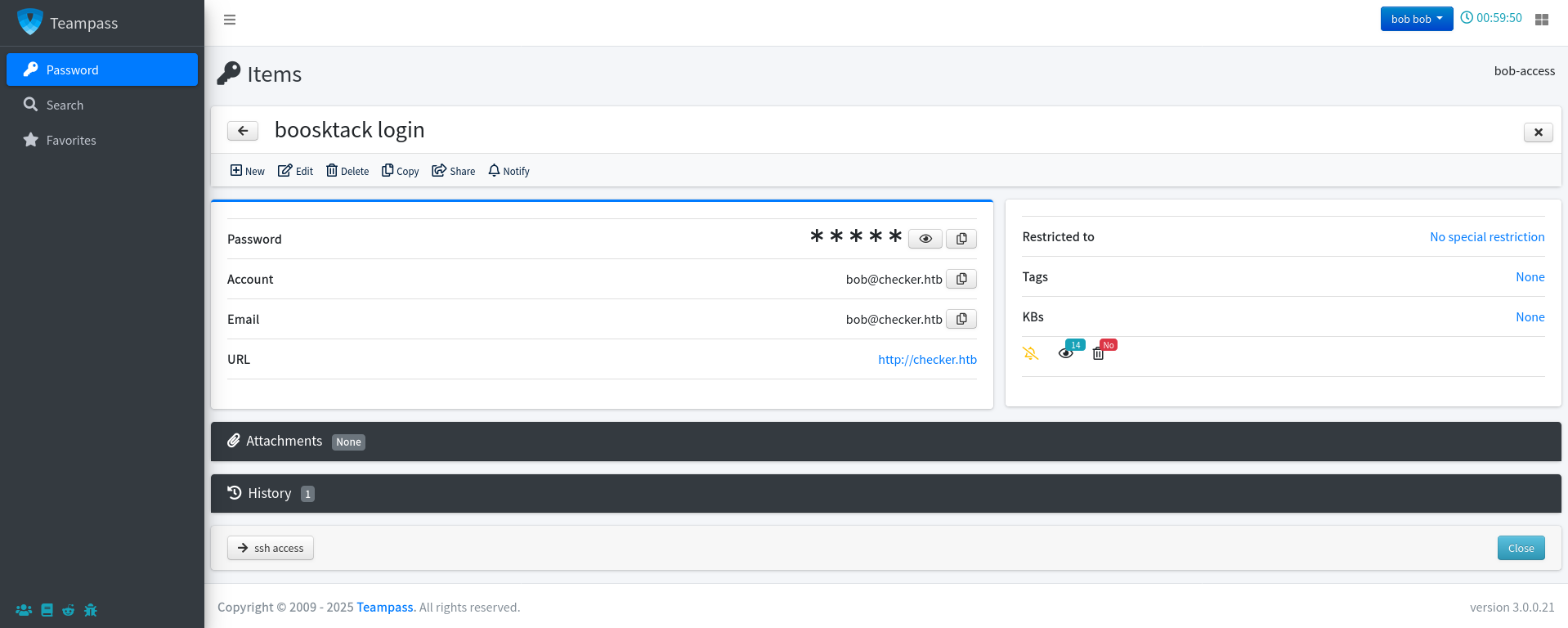Go back with the arrow button

243,131
